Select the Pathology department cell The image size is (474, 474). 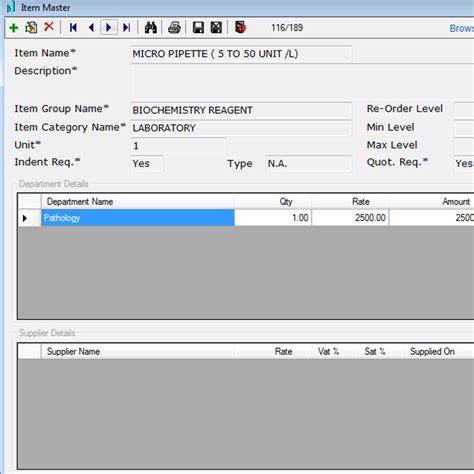tap(138, 218)
